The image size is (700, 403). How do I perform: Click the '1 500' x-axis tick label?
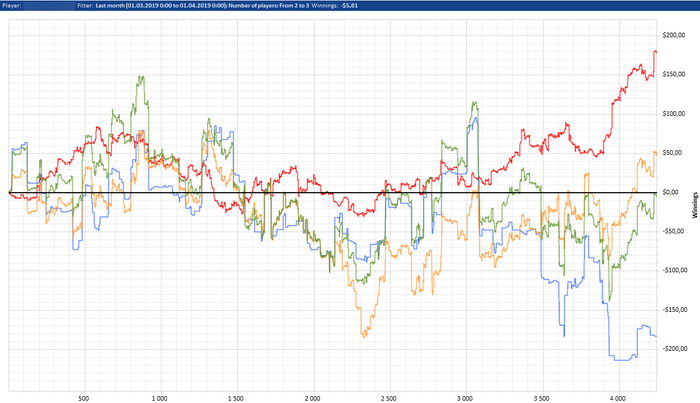point(236,399)
